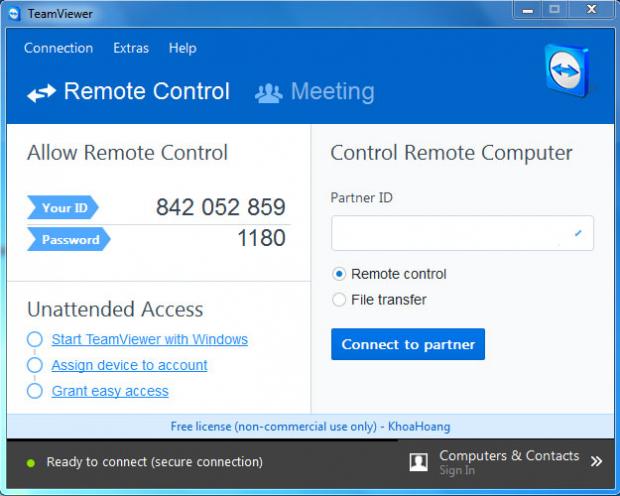Viewport: 620px width, 496px height.
Task: Click the password value 1180
Action: 261,238
